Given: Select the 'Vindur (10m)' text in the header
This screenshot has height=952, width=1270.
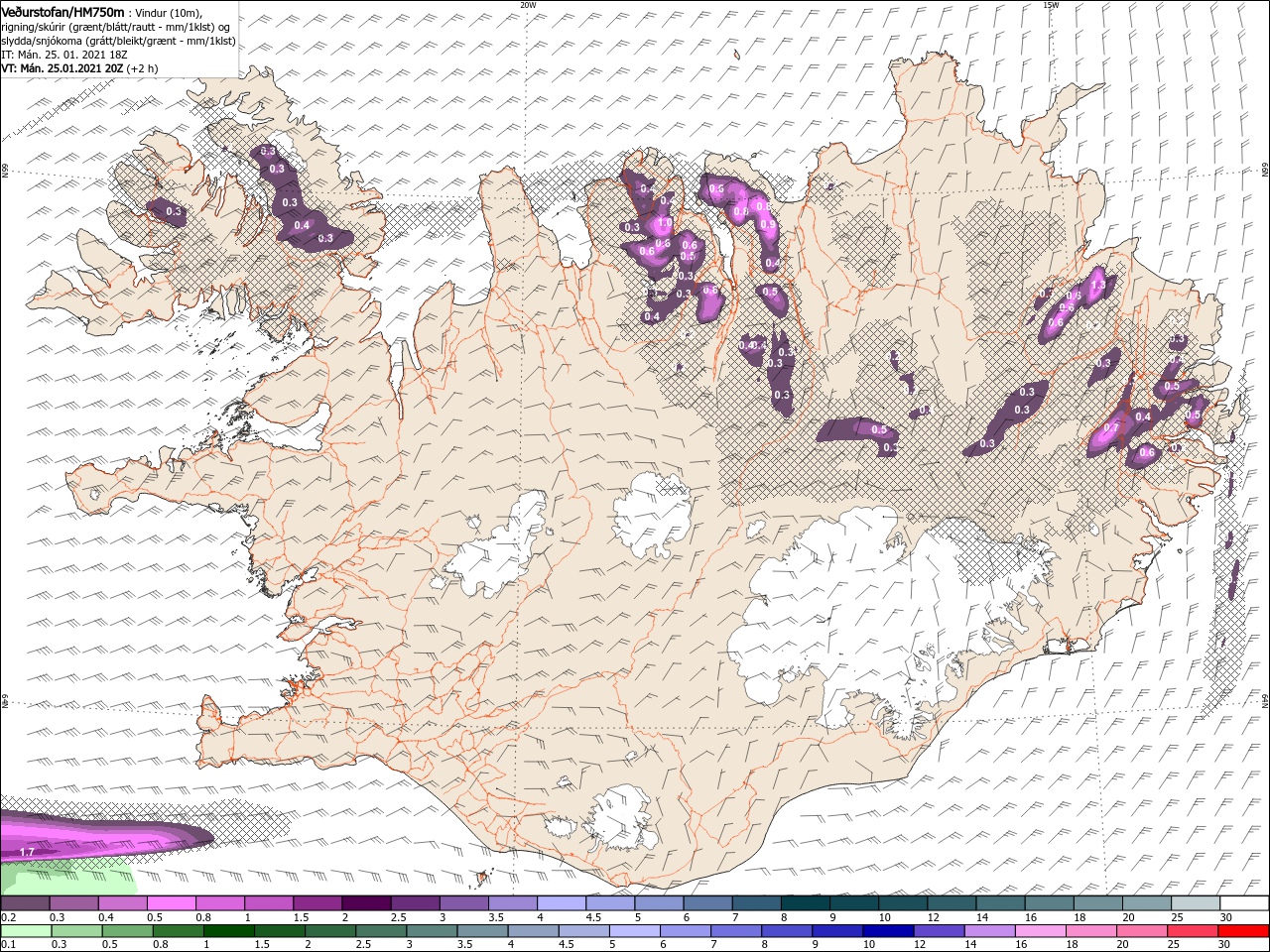Looking at the screenshot, I should (x=168, y=13).
